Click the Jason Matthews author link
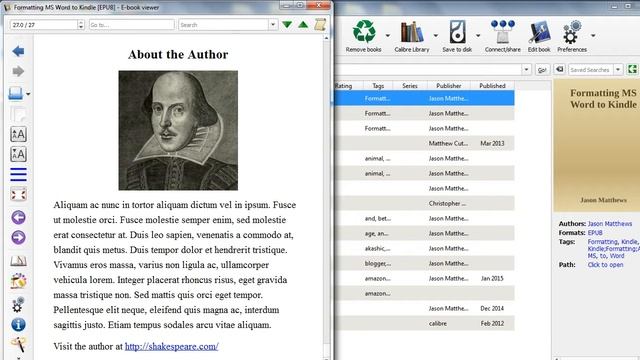The image size is (640, 360). tap(610, 224)
